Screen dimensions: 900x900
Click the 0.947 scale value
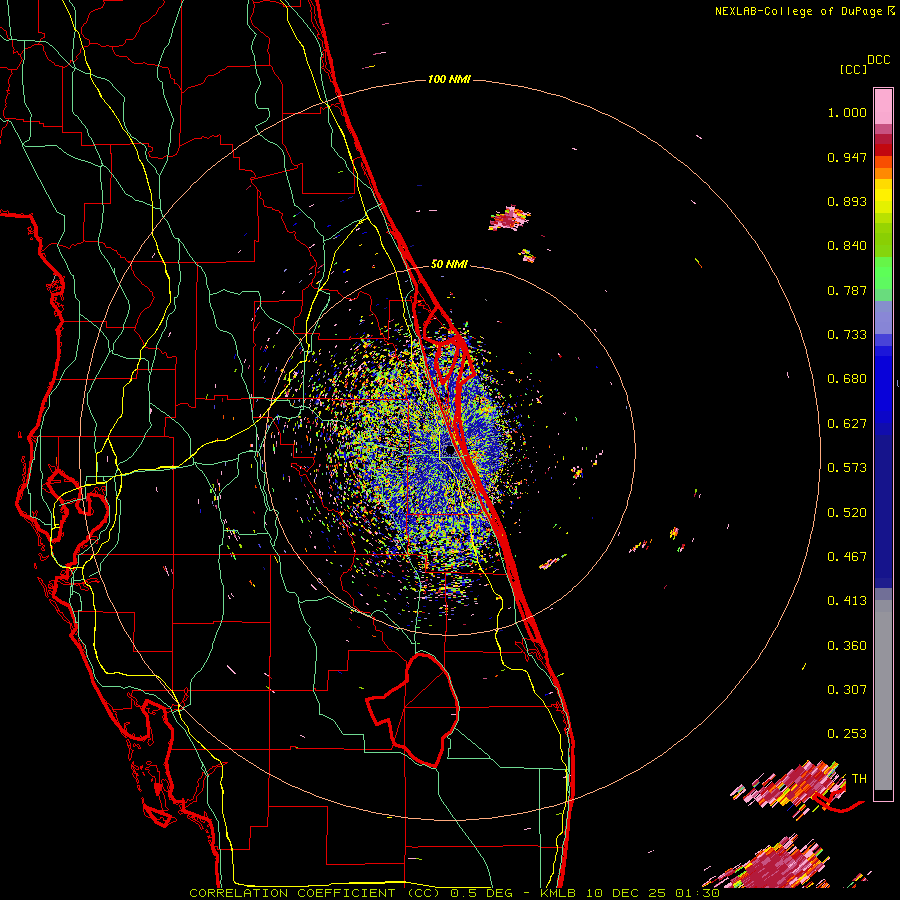(x=847, y=157)
